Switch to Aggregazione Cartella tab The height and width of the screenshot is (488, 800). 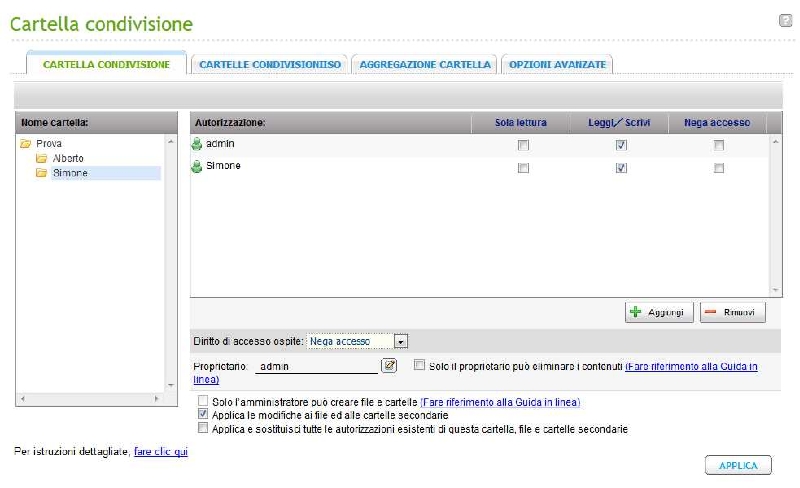point(425,64)
